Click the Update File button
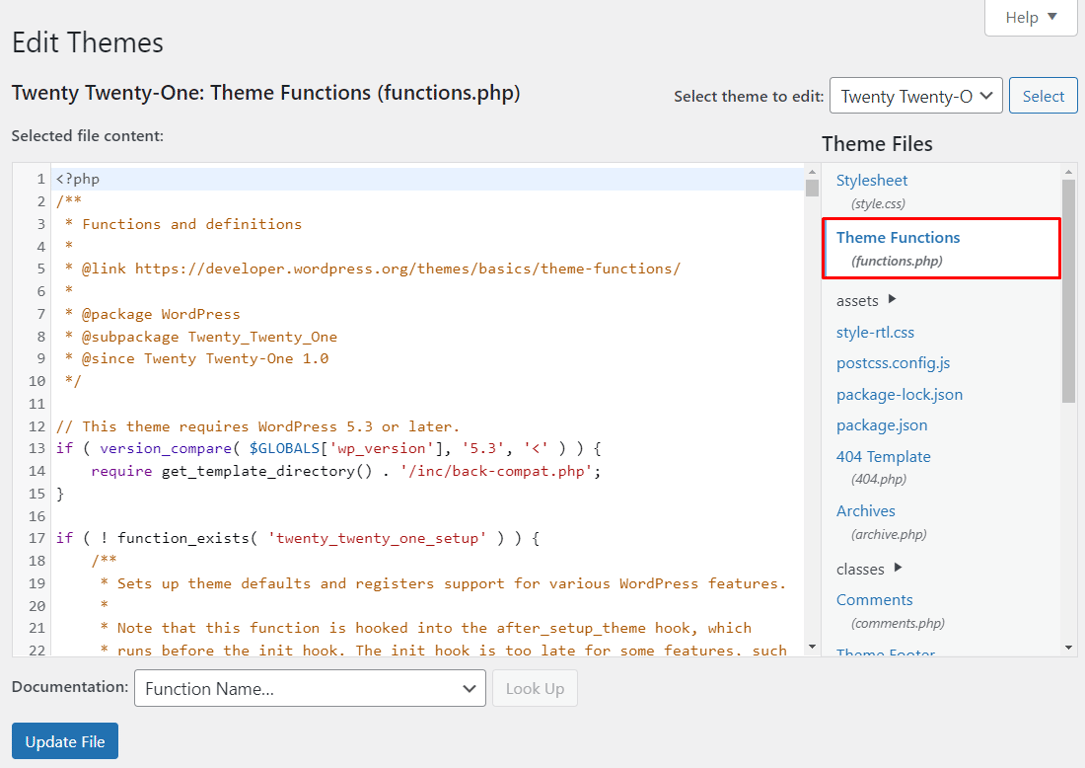Image resolution: width=1085 pixels, height=768 pixels. (x=64, y=741)
